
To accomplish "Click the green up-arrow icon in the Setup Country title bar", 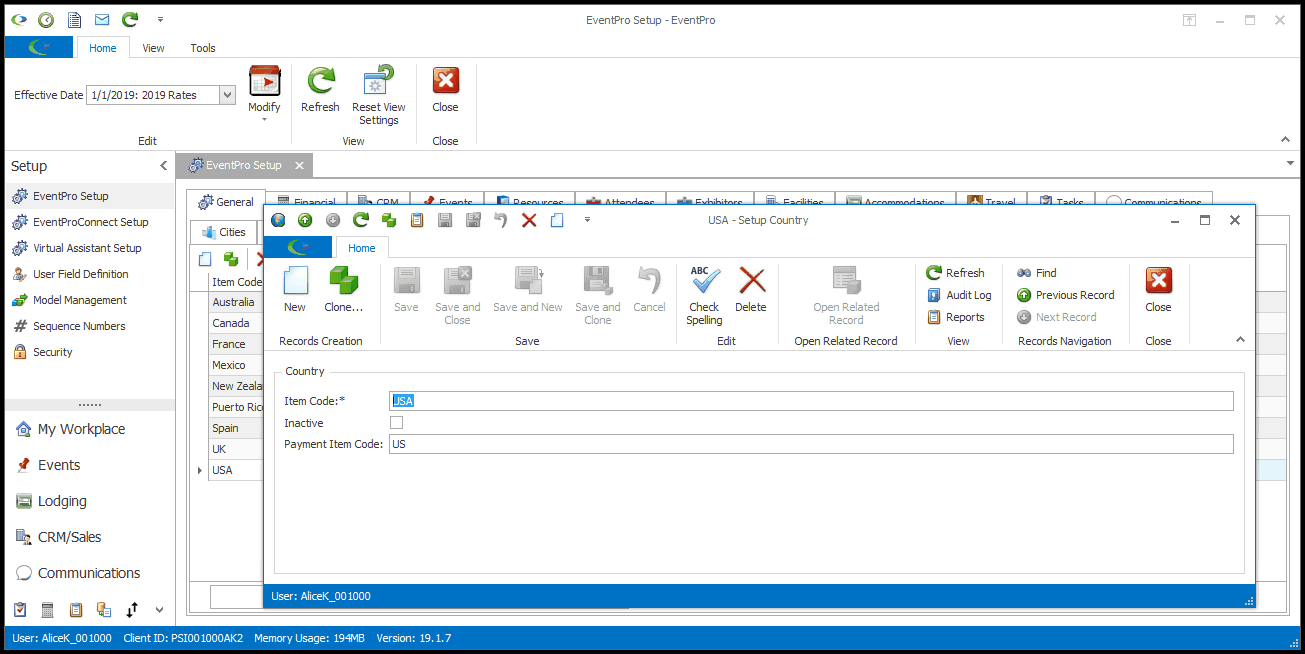I will (x=305, y=220).
